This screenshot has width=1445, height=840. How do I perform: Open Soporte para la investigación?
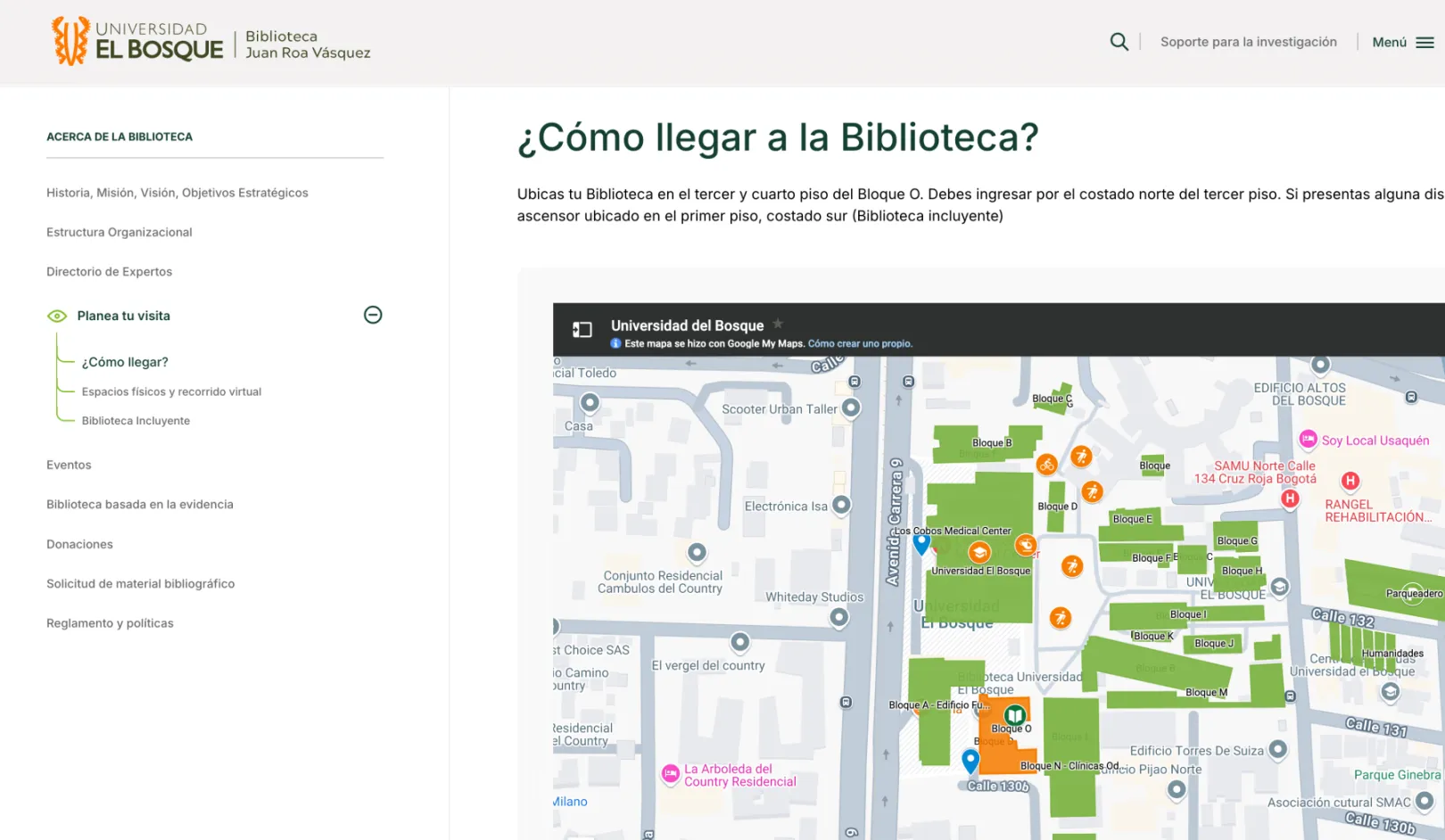[1248, 41]
